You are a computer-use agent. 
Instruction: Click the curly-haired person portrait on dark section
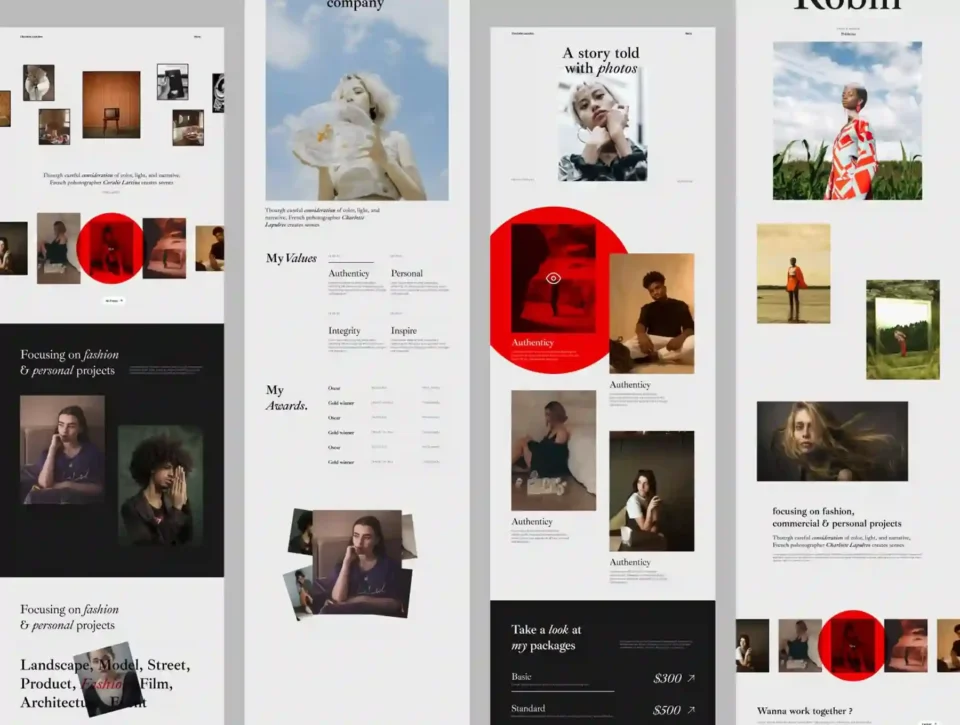[160, 486]
